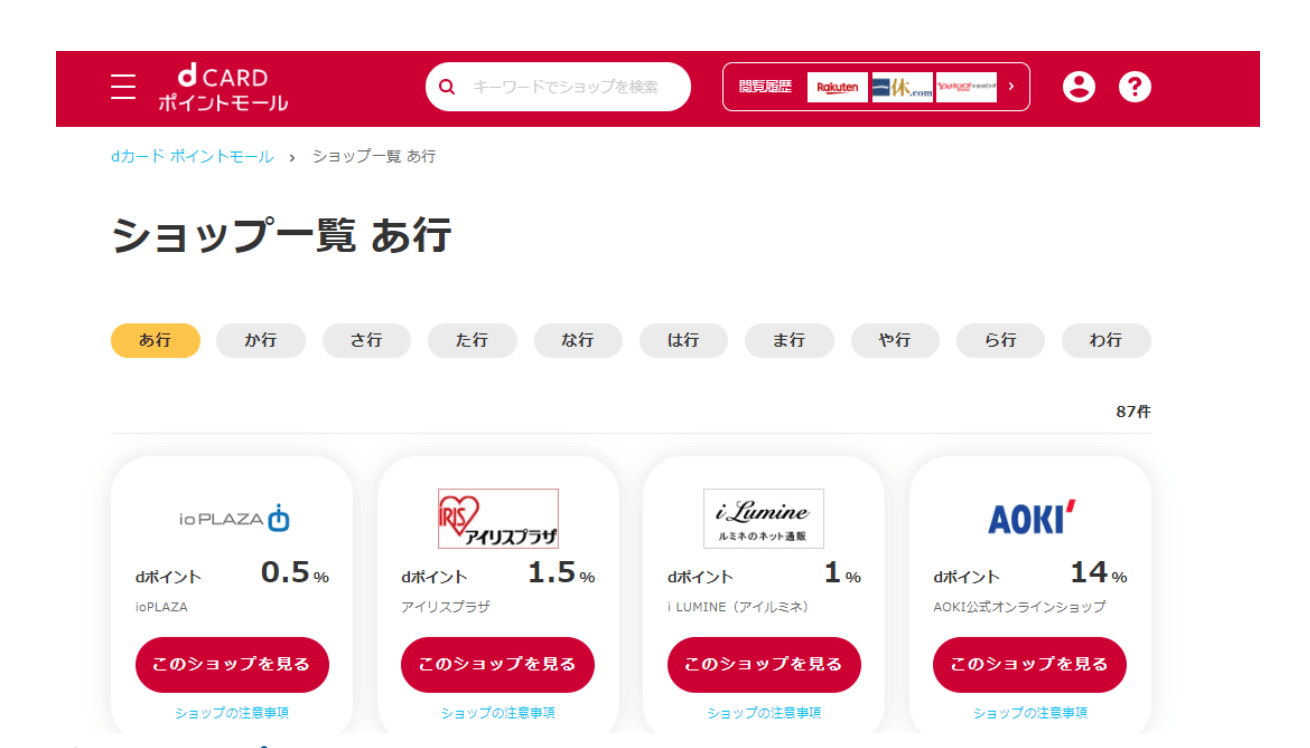Image resolution: width=1310 pixels, height=748 pixels.
Task: Click the d CARD ポイントモール logo
Action: point(222,88)
